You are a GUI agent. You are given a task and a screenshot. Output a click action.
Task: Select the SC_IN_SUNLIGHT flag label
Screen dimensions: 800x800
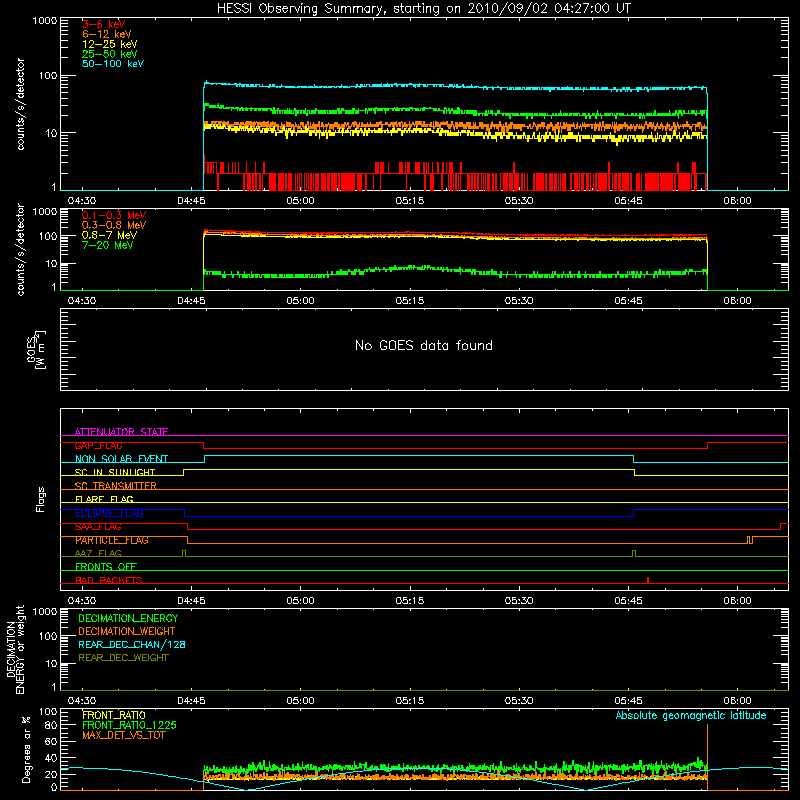(x=115, y=472)
